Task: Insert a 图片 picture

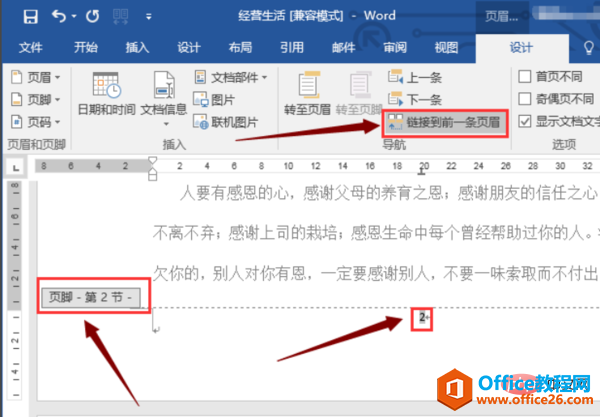Action: pyautogui.click(x=214, y=99)
